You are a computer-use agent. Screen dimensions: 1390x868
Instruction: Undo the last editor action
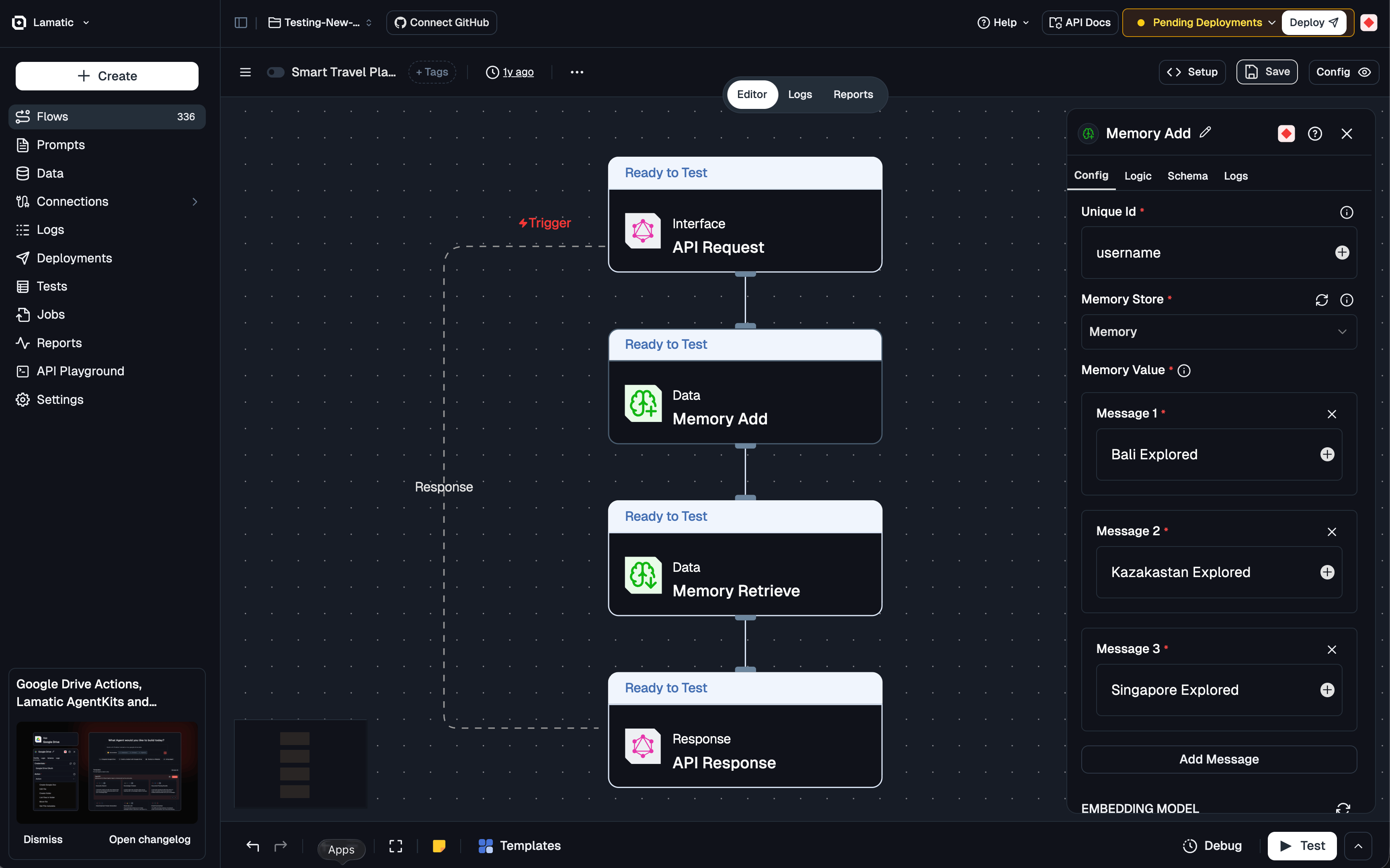click(252, 845)
